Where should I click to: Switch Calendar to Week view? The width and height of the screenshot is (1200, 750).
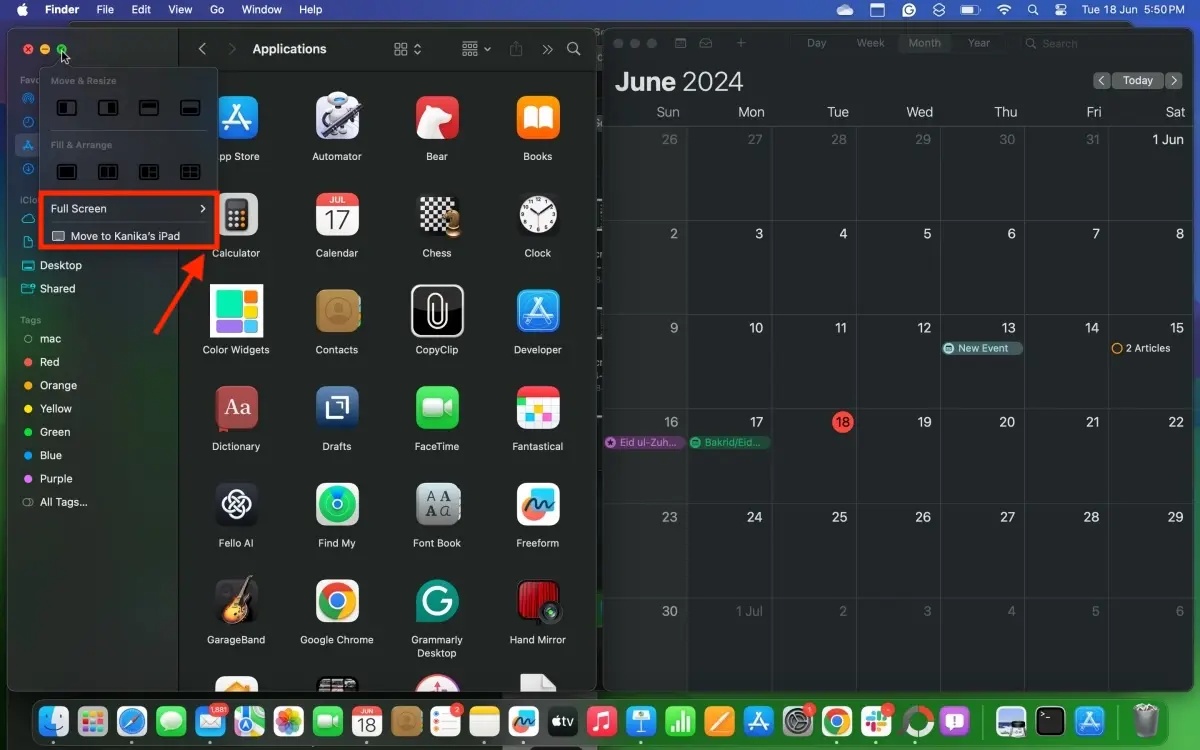(x=870, y=43)
